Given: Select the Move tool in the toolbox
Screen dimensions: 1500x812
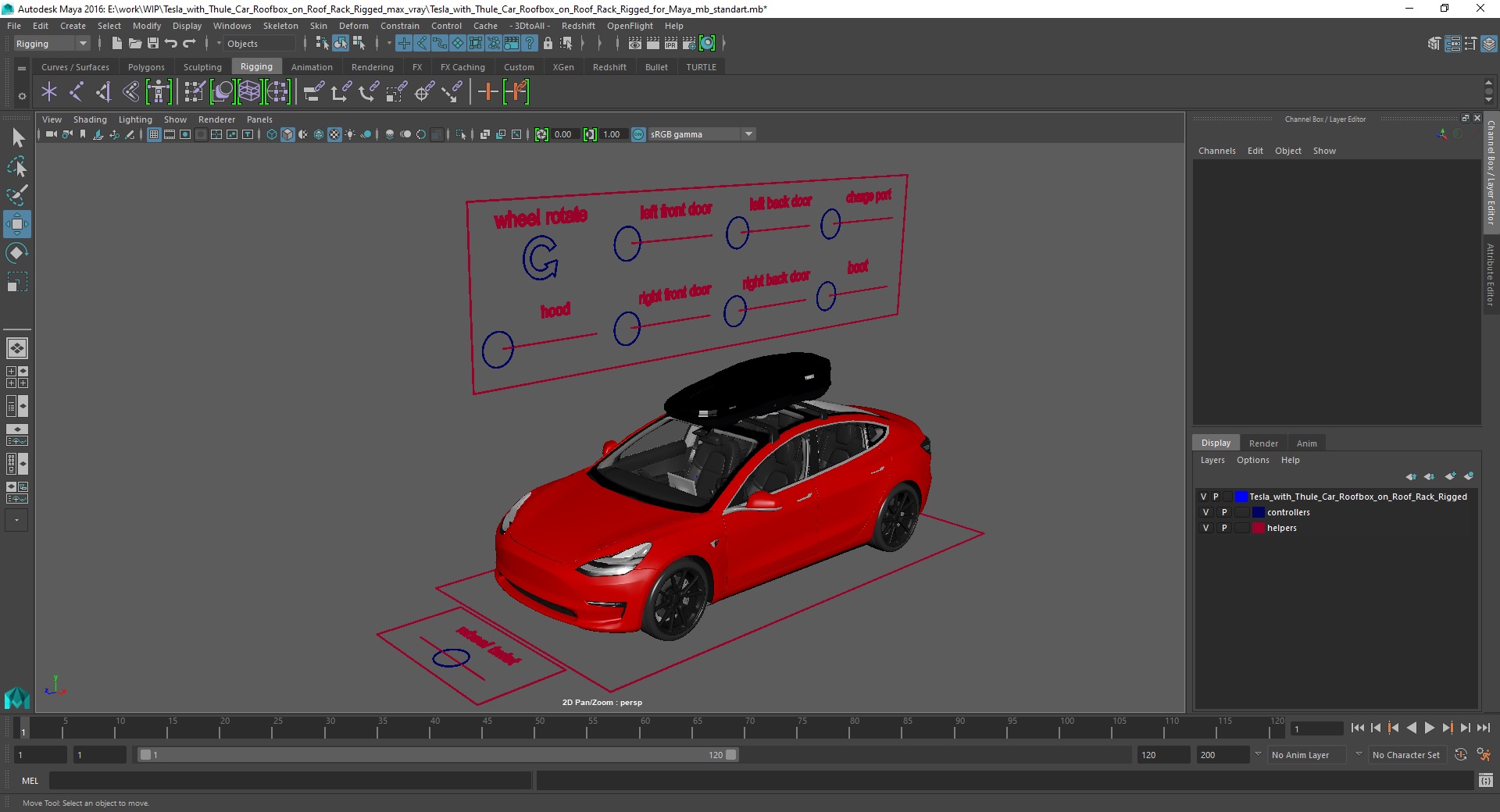Looking at the screenshot, I should (x=16, y=224).
